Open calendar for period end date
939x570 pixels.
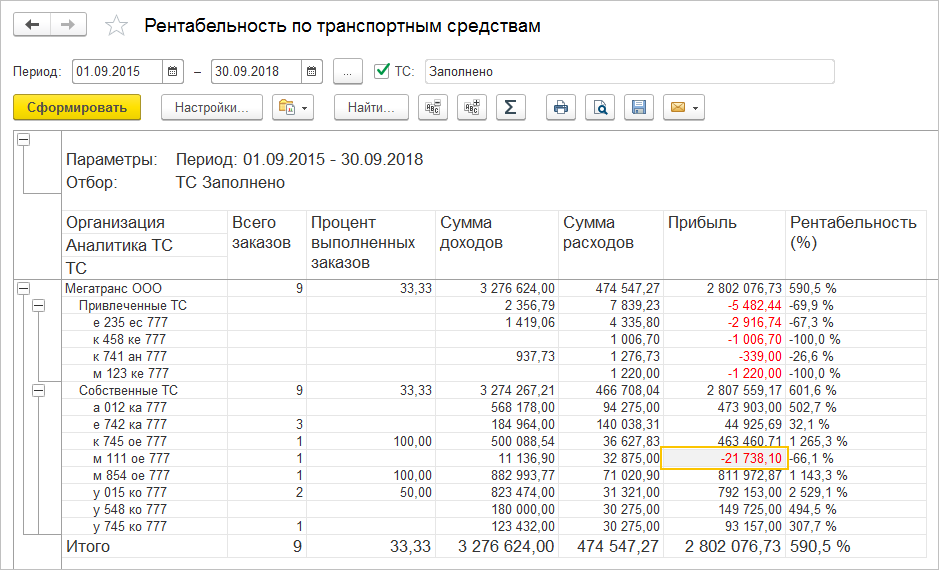click(312, 72)
